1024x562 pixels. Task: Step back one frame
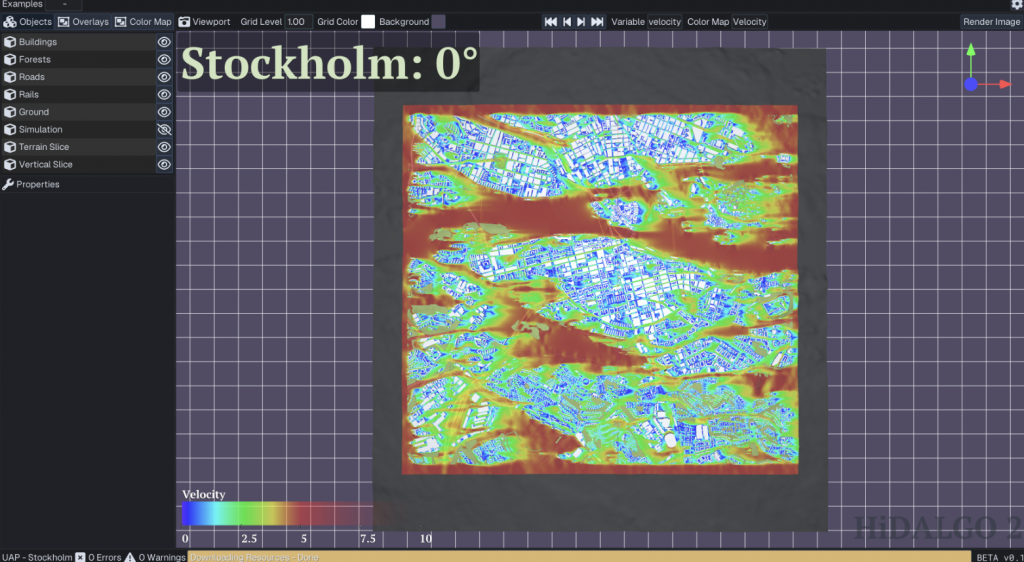click(567, 22)
